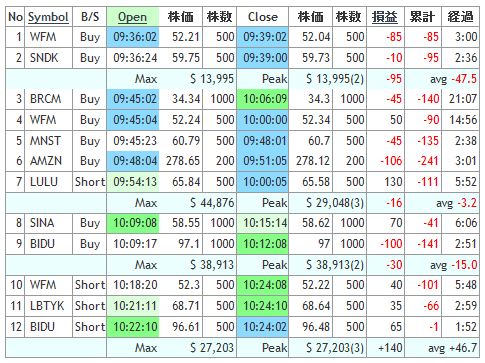The height and width of the screenshot is (363, 485).
Task: Click symbol SNDK in row 2
Action: (44, 58)
